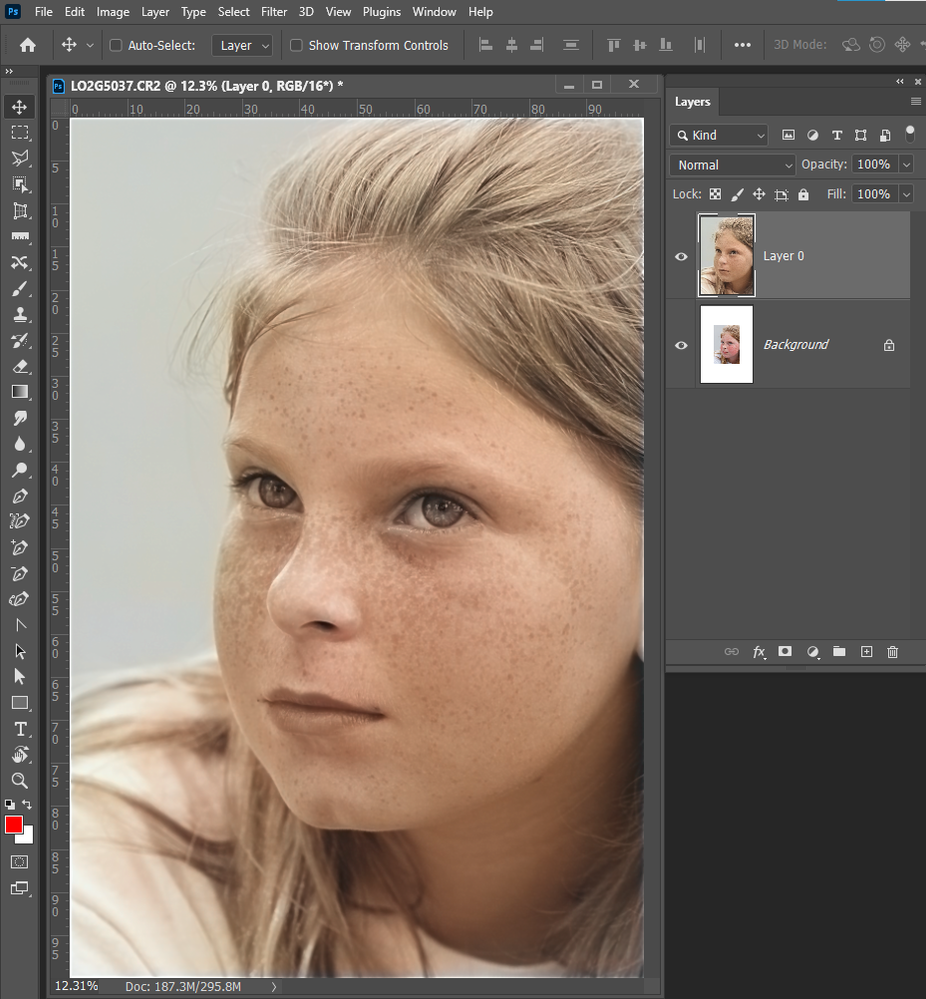The image size is (926, 999).
Task: Create a new layer with the plus icon
Action: [x=866, y=652]
